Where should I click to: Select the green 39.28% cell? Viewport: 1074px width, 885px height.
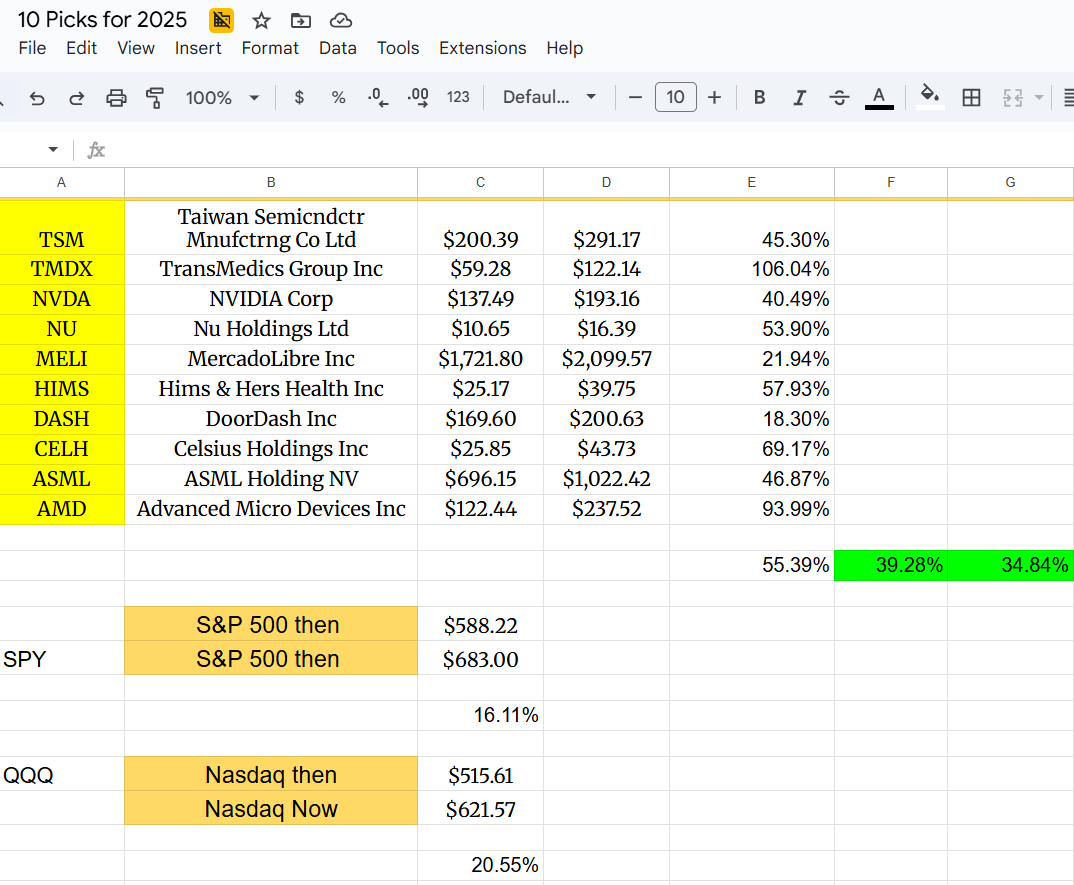pyautogui.click(x=890, y=565)
